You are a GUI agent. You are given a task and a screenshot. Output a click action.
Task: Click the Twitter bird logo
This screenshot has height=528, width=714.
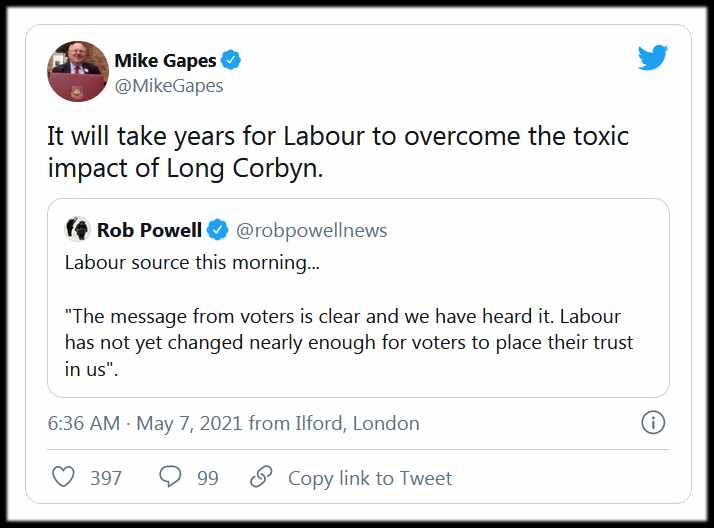[653, 59]
